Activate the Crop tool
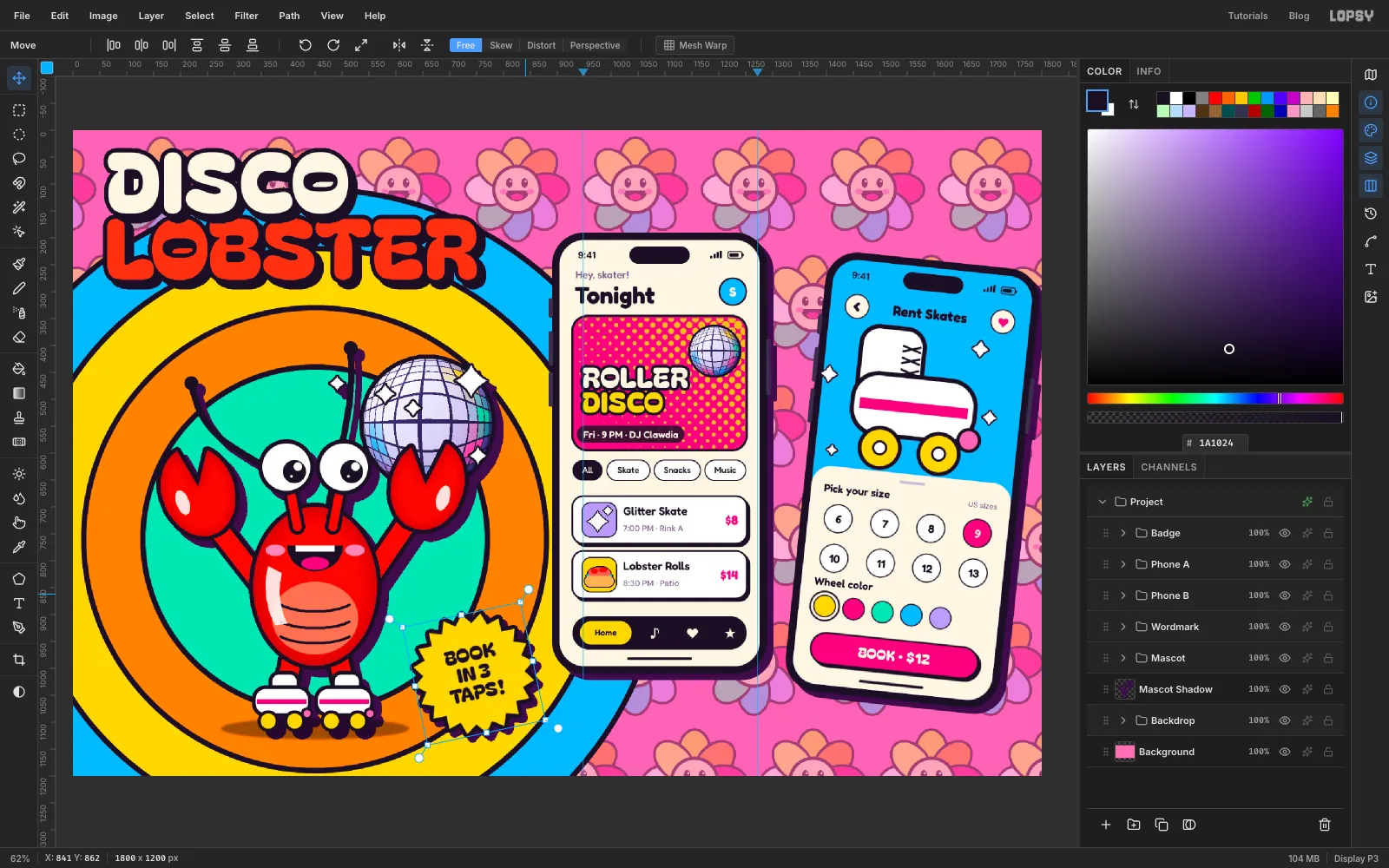This screenshot has width=1389, height=868. tap(19, 660)
